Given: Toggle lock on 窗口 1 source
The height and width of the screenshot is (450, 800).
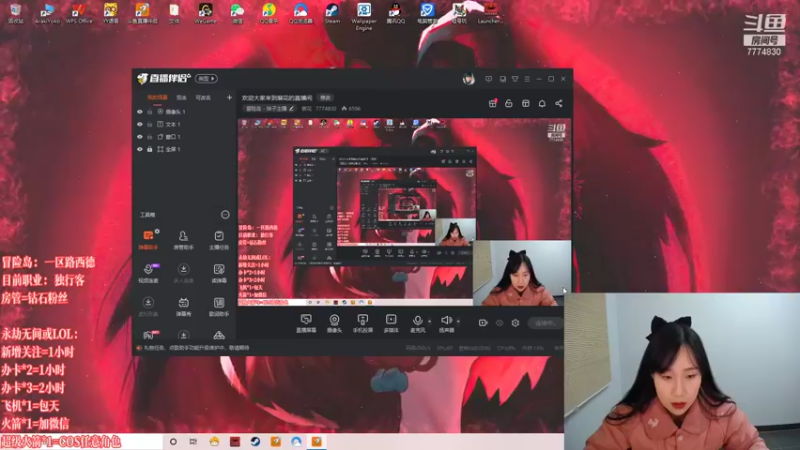Looking at the screenshot, I should (149, 137).
